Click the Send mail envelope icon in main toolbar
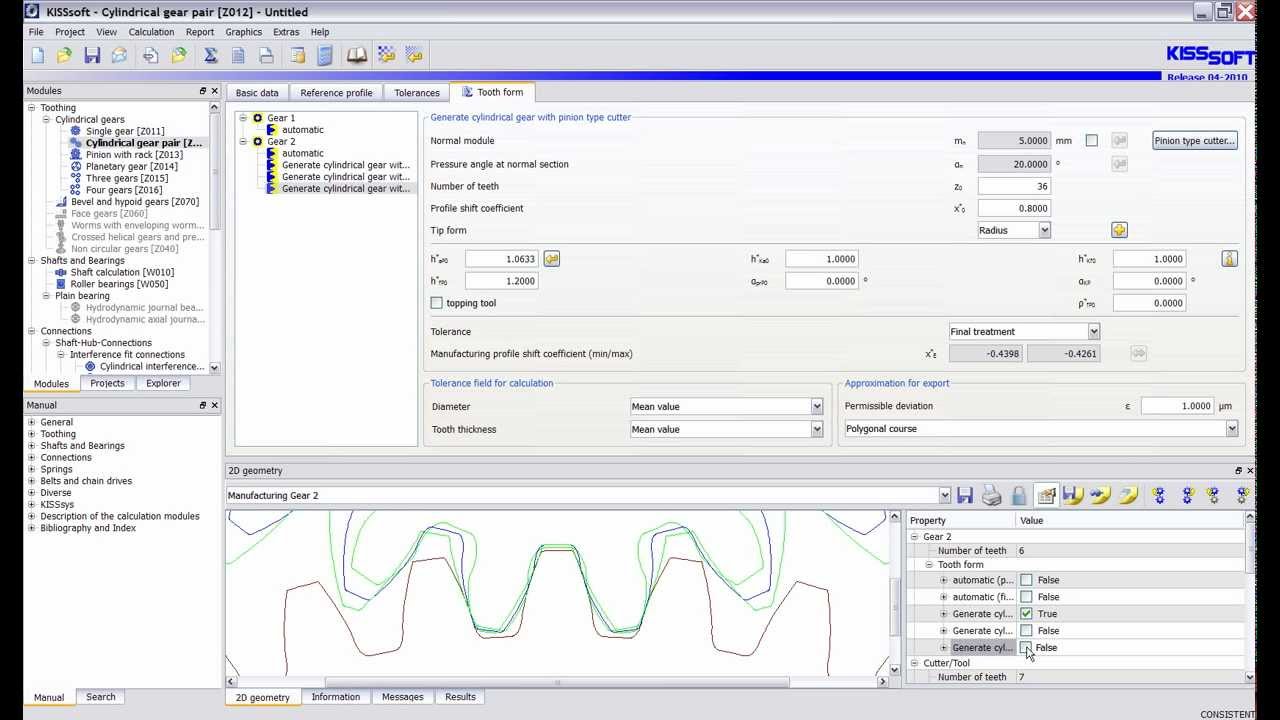This screenshot has width=1280, height=720. (x=119, y=55)
